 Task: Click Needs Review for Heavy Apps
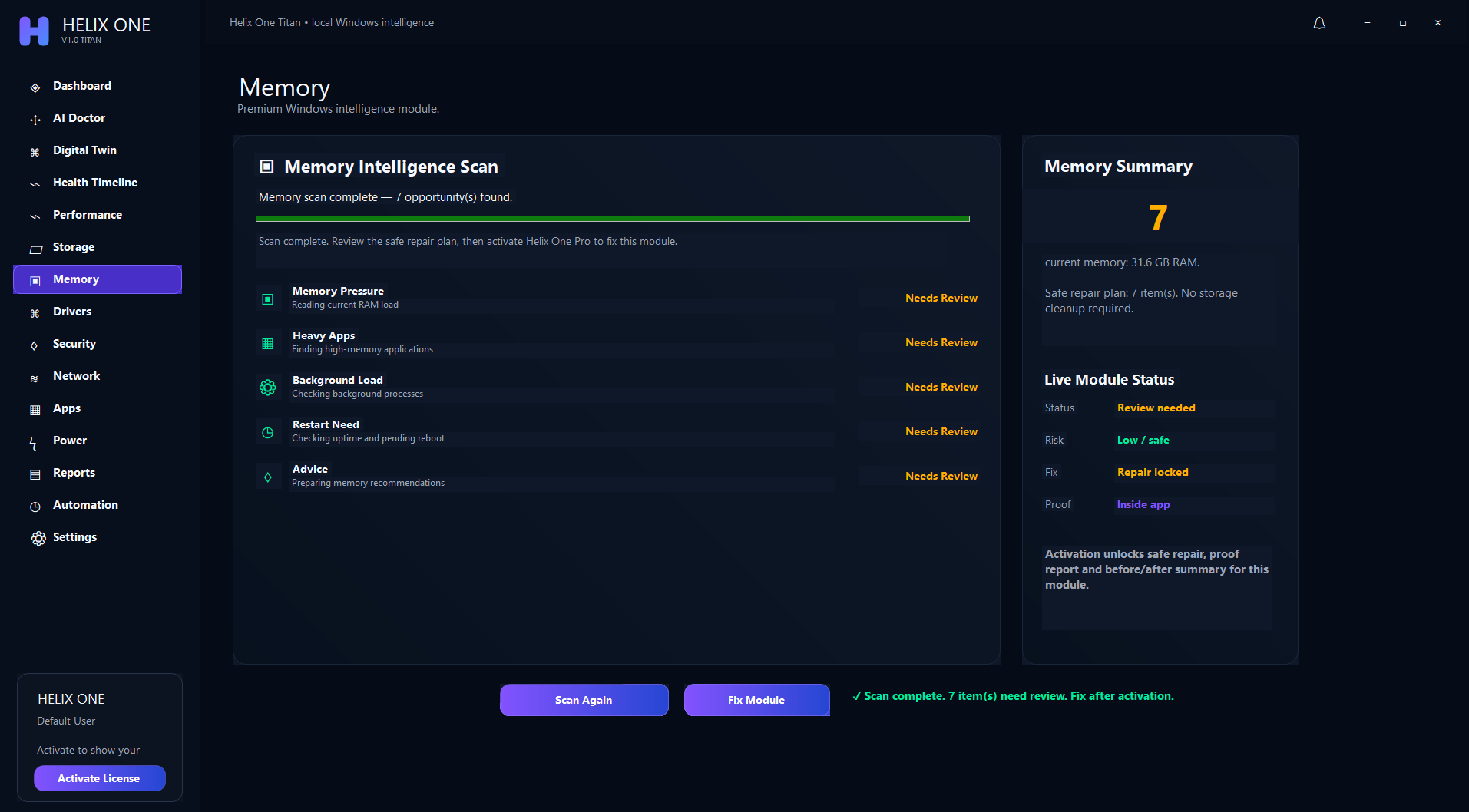[941, 342]
